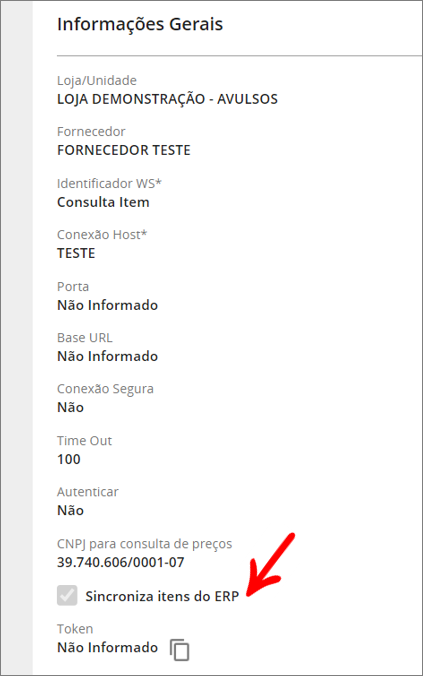
Task: Click the Loja/Unidade field label
Action: pyautogui.click(x=97, y=81)
